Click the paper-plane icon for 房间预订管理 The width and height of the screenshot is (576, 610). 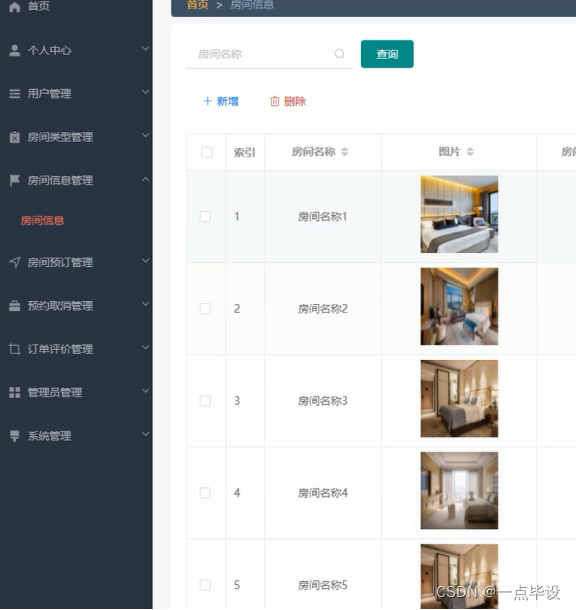pyautogui.click(x=15, y=262)
